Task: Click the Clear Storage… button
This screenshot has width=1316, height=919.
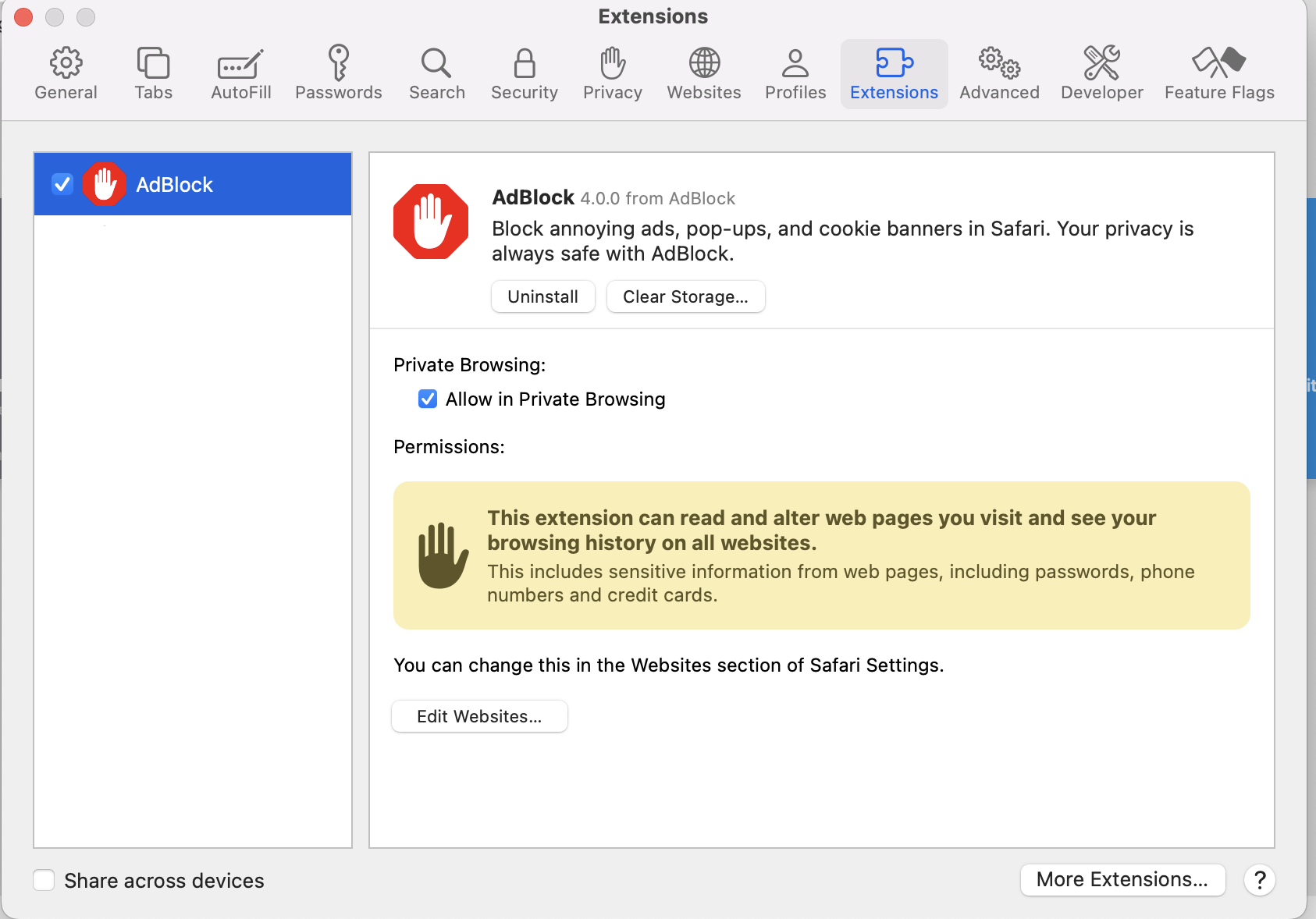Action: (x=685, y=296)
